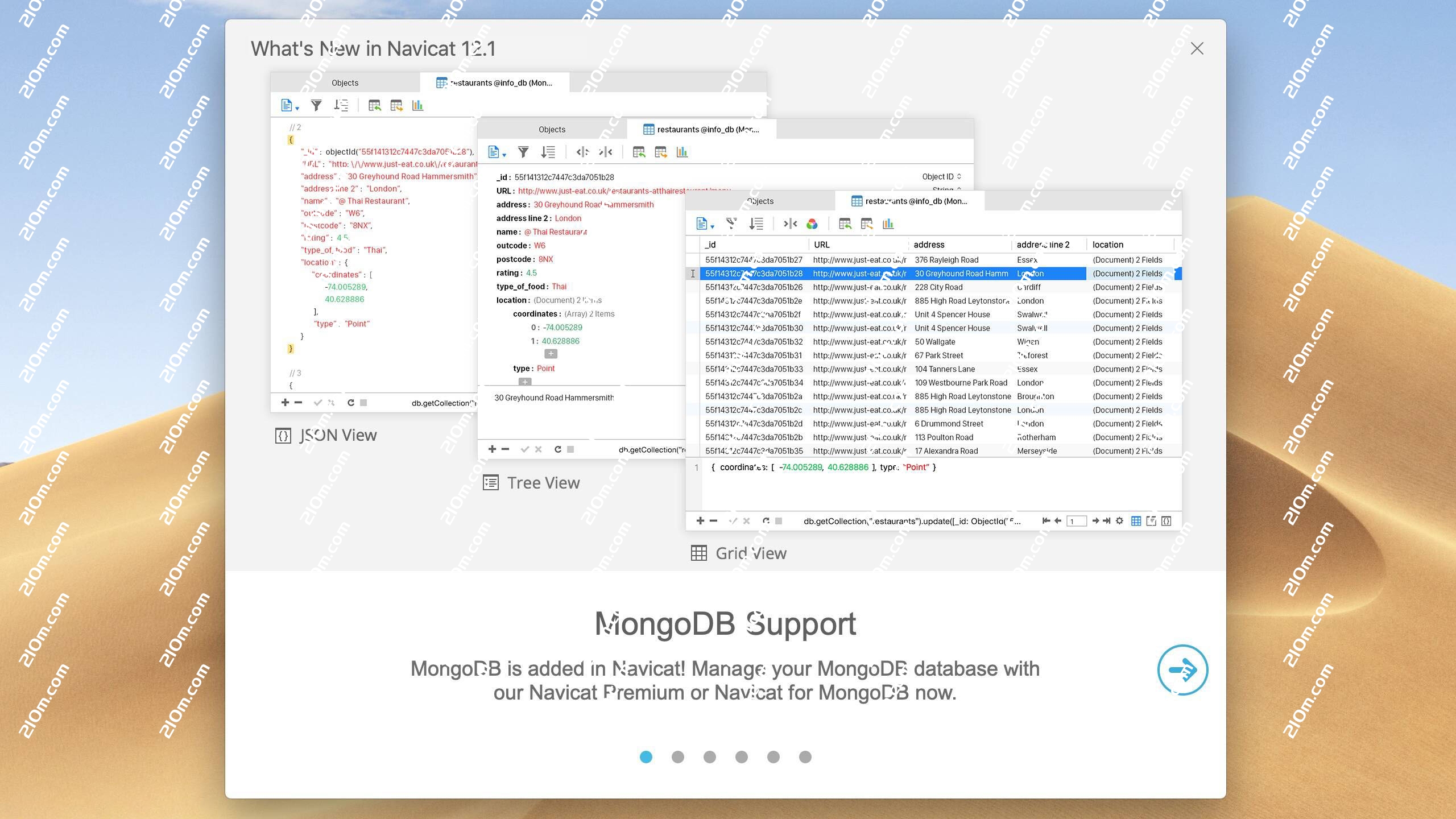Click restaurants @info_db tab in Grid View
1456x819 pixels.
tap(909, 201)
